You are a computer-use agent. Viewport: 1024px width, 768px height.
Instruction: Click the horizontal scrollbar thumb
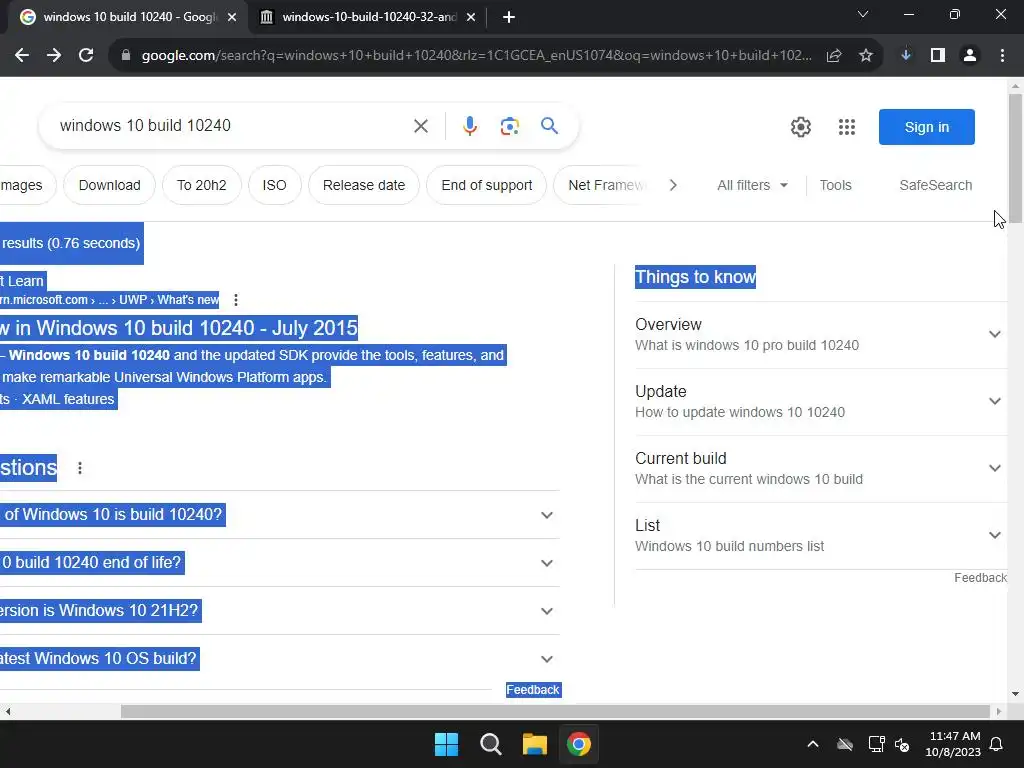pyautogui.click(x=555, y=711)
